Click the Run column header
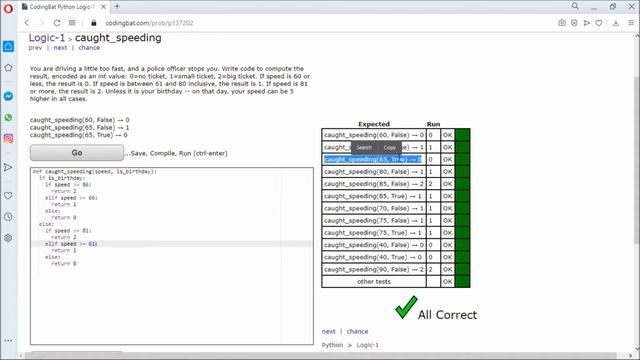The height and width of the screenshot is (360, 640). 433,124
